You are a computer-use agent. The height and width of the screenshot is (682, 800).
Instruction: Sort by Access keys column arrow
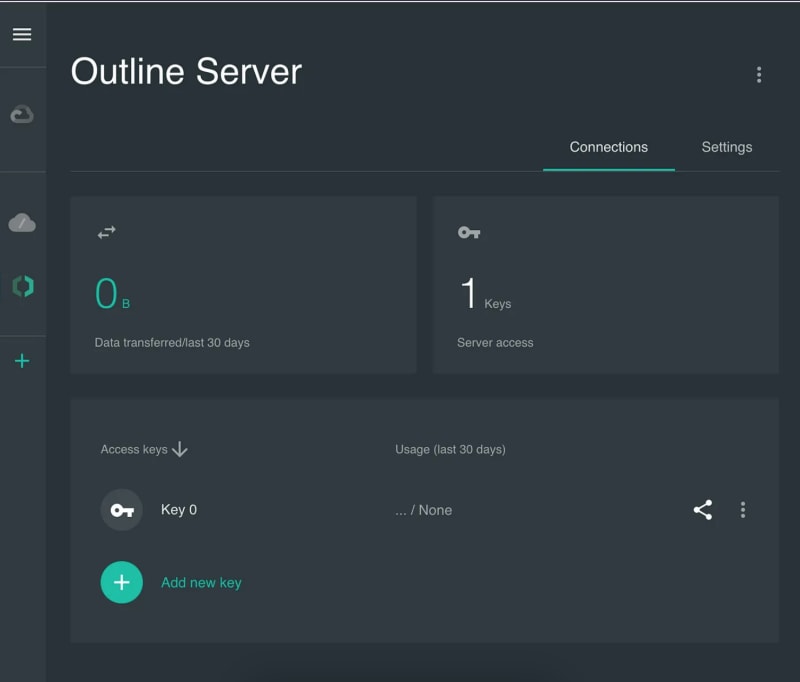180,449
